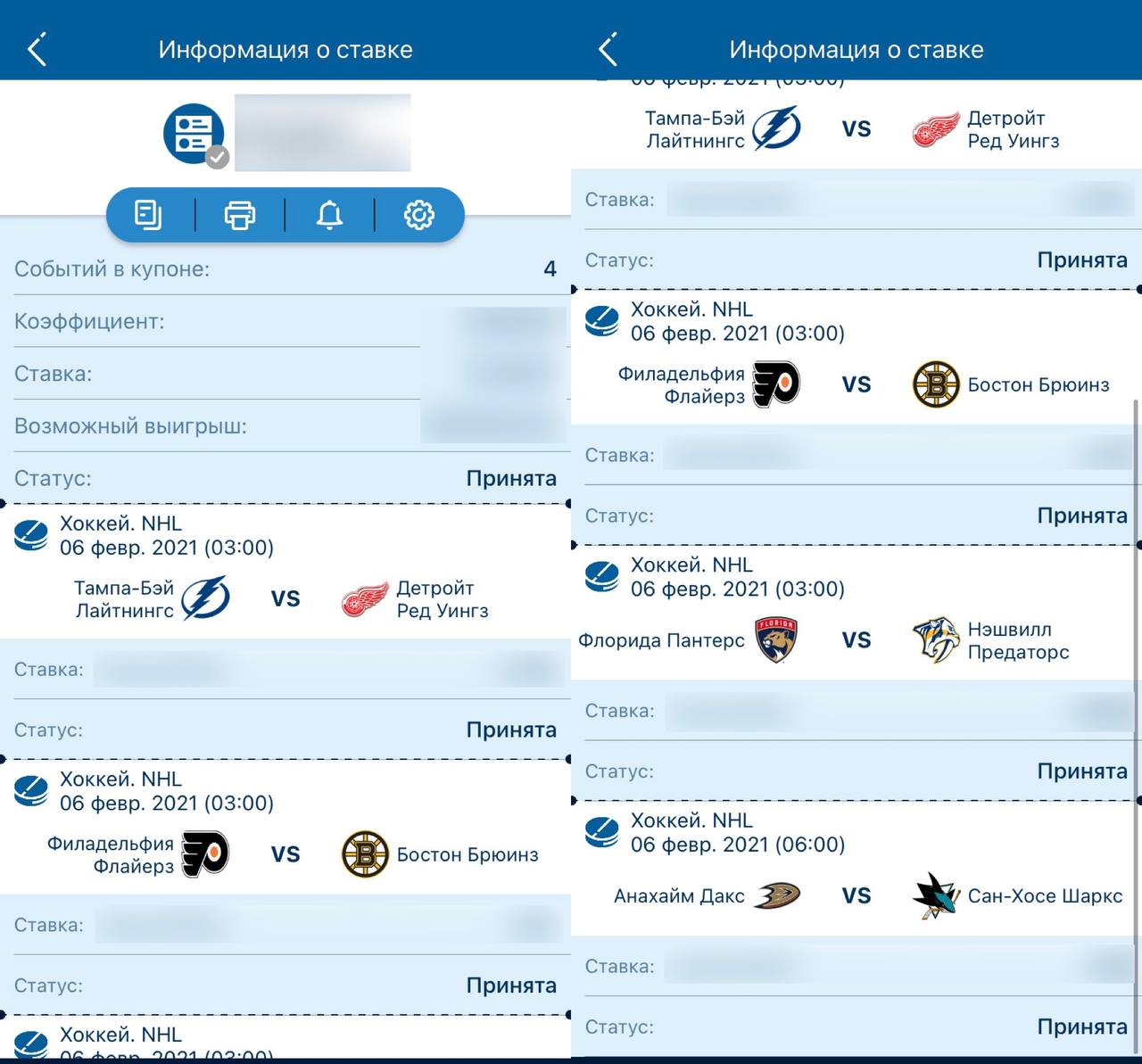Image resolution: width=1142 pixels, height=1064 pixels.
Task: Select 'Хоккей. NHL' header above Anaheim Ducks match
Action: pyautogui.click(x=691, y=821)
